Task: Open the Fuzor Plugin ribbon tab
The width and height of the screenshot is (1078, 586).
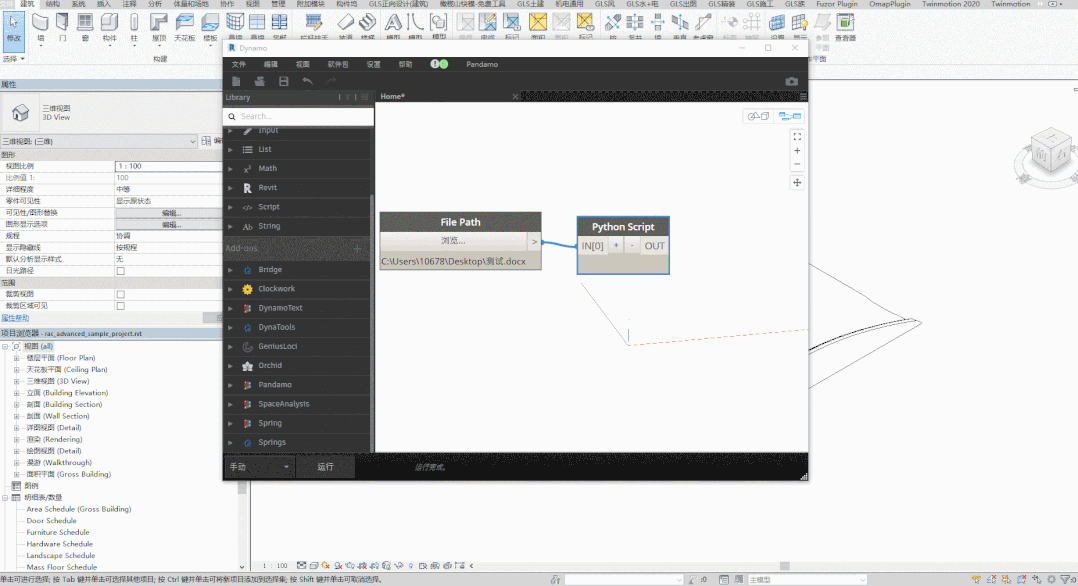Action: (x=837, y=4)
